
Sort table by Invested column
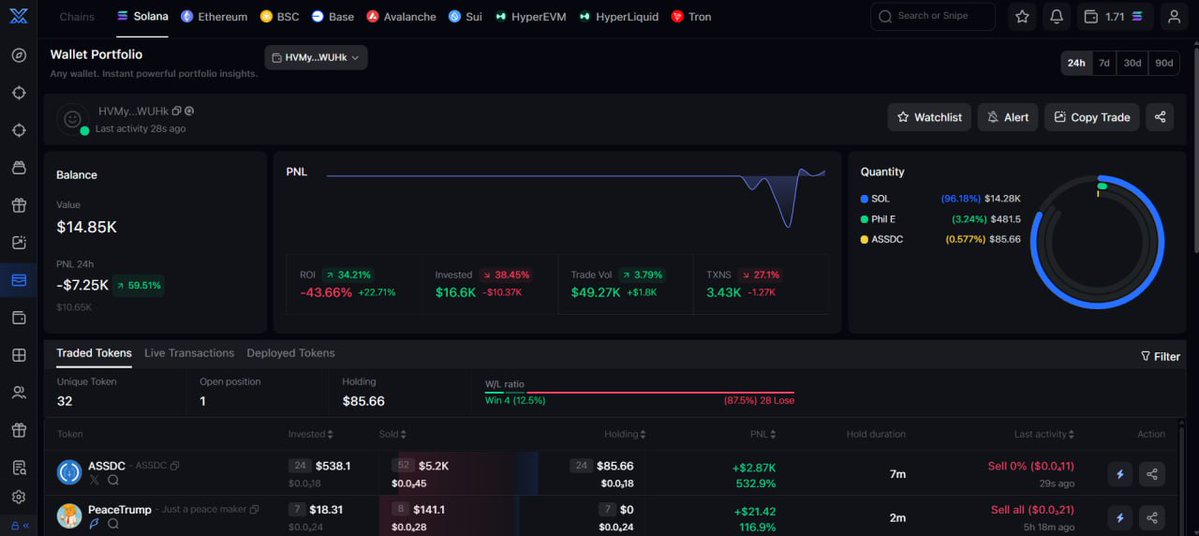coord(310,434)
